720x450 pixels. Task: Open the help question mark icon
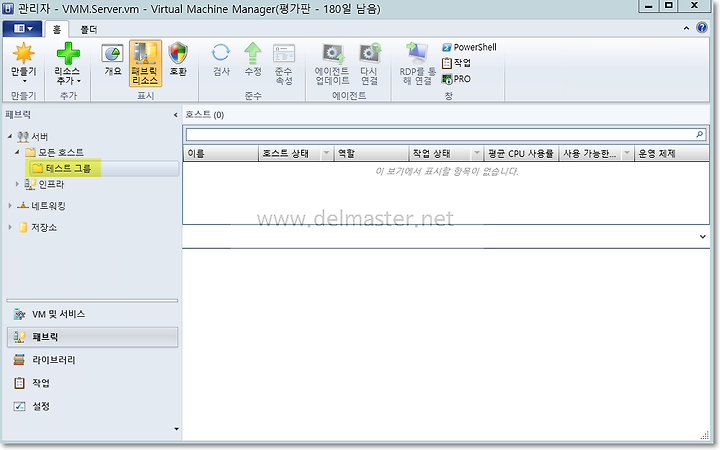tap(702, 28)
